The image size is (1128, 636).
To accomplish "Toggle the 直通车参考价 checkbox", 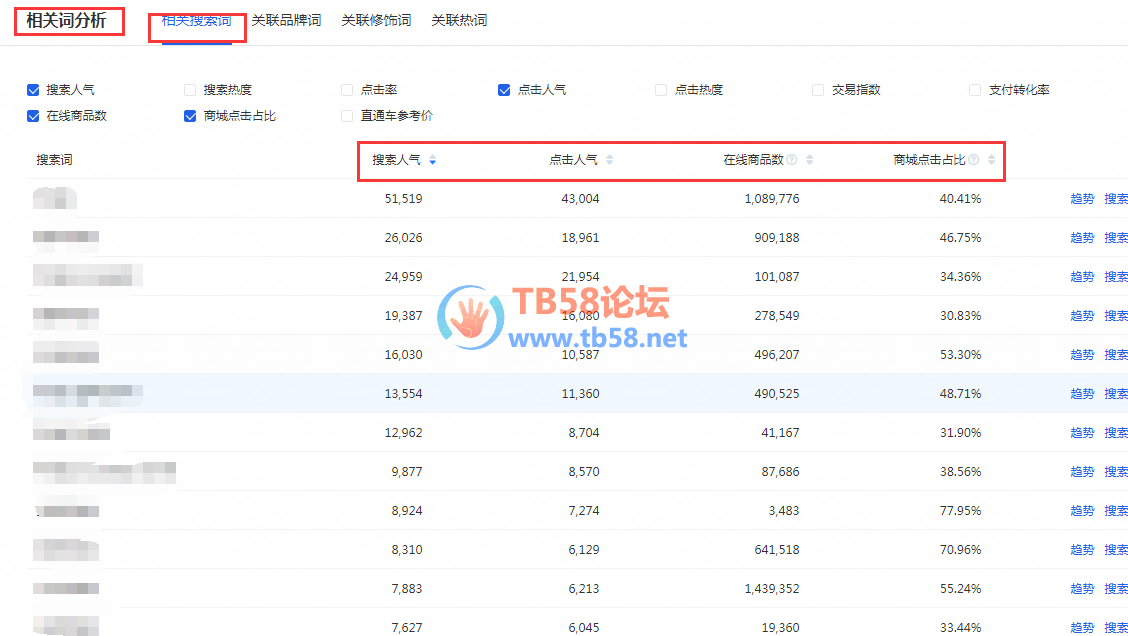I will coord(348,116).
